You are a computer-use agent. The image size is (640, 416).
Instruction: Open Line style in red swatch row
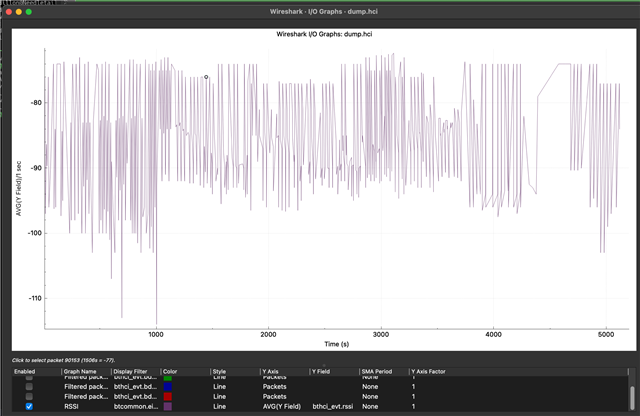(x=220, y=396)
